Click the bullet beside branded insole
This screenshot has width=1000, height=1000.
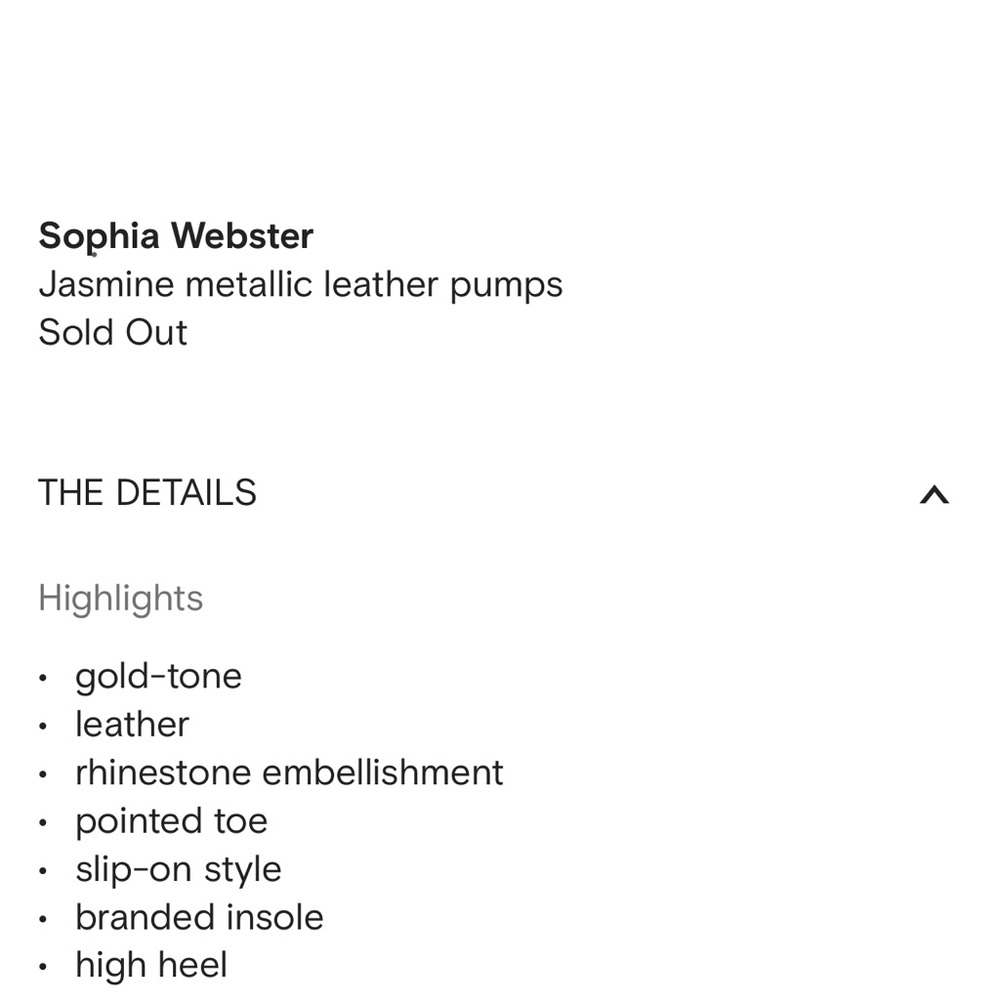[43, 920]
